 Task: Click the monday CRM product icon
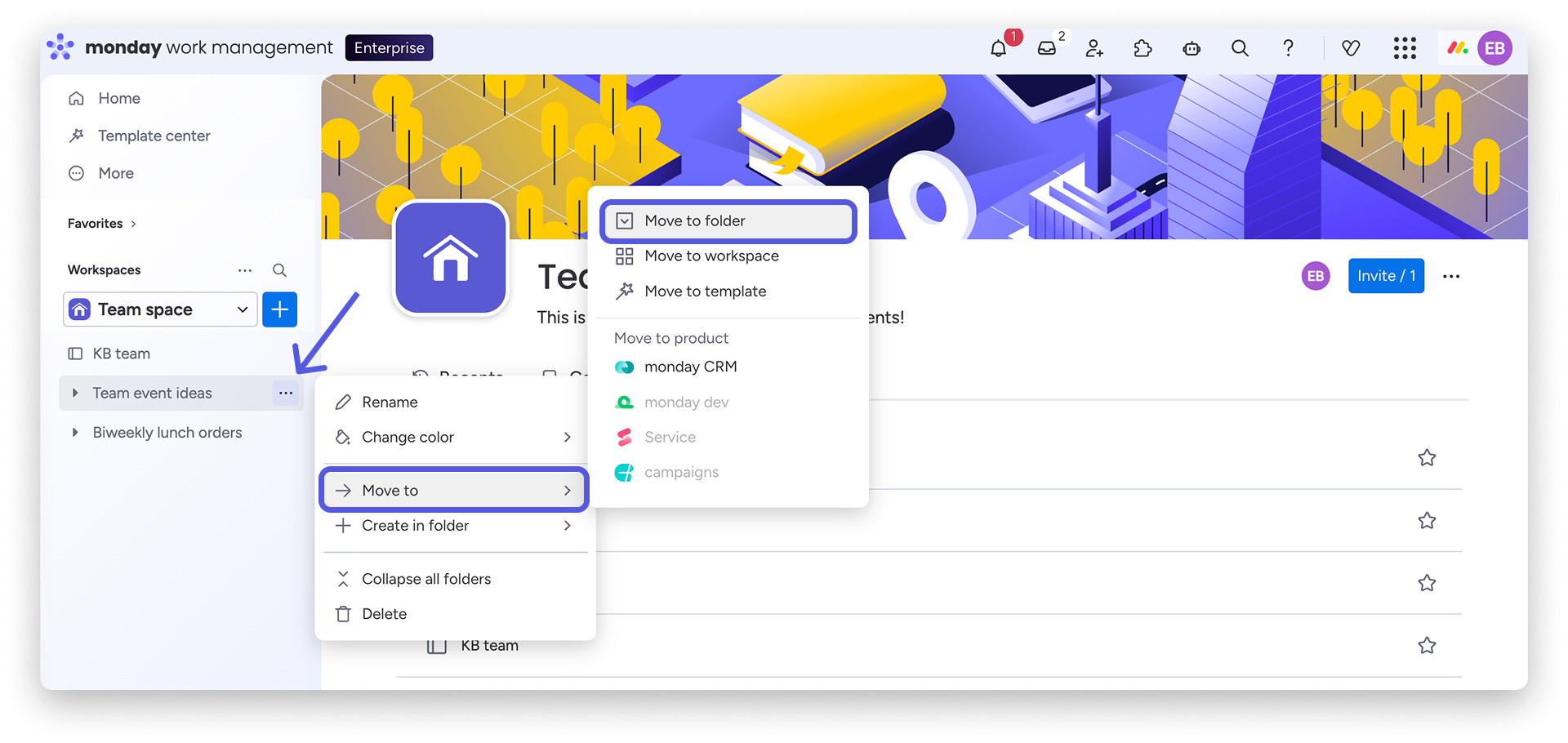(x=624, y=367)
